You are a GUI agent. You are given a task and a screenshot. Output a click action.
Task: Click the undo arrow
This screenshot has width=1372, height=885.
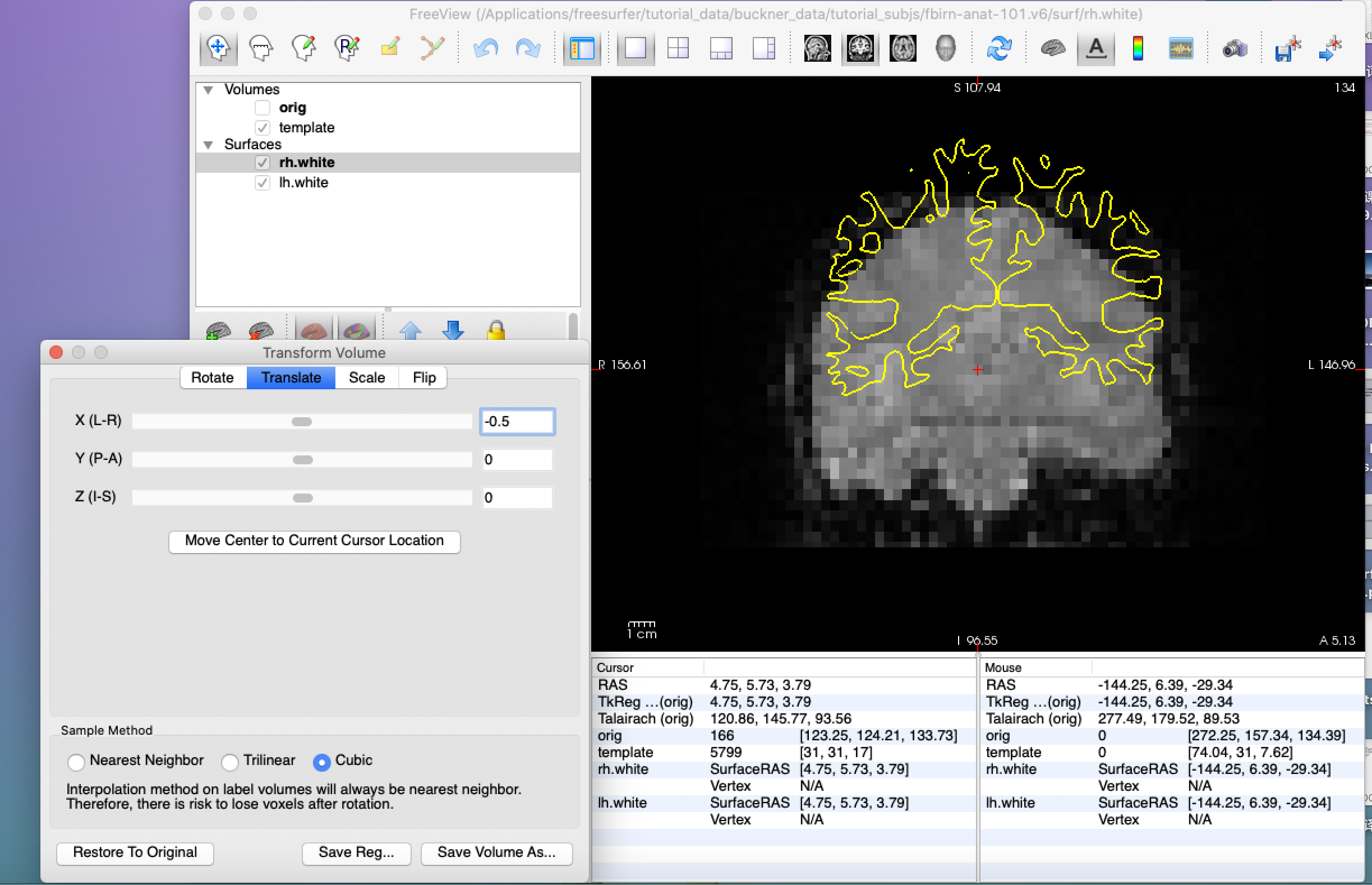tap(485, 48)
